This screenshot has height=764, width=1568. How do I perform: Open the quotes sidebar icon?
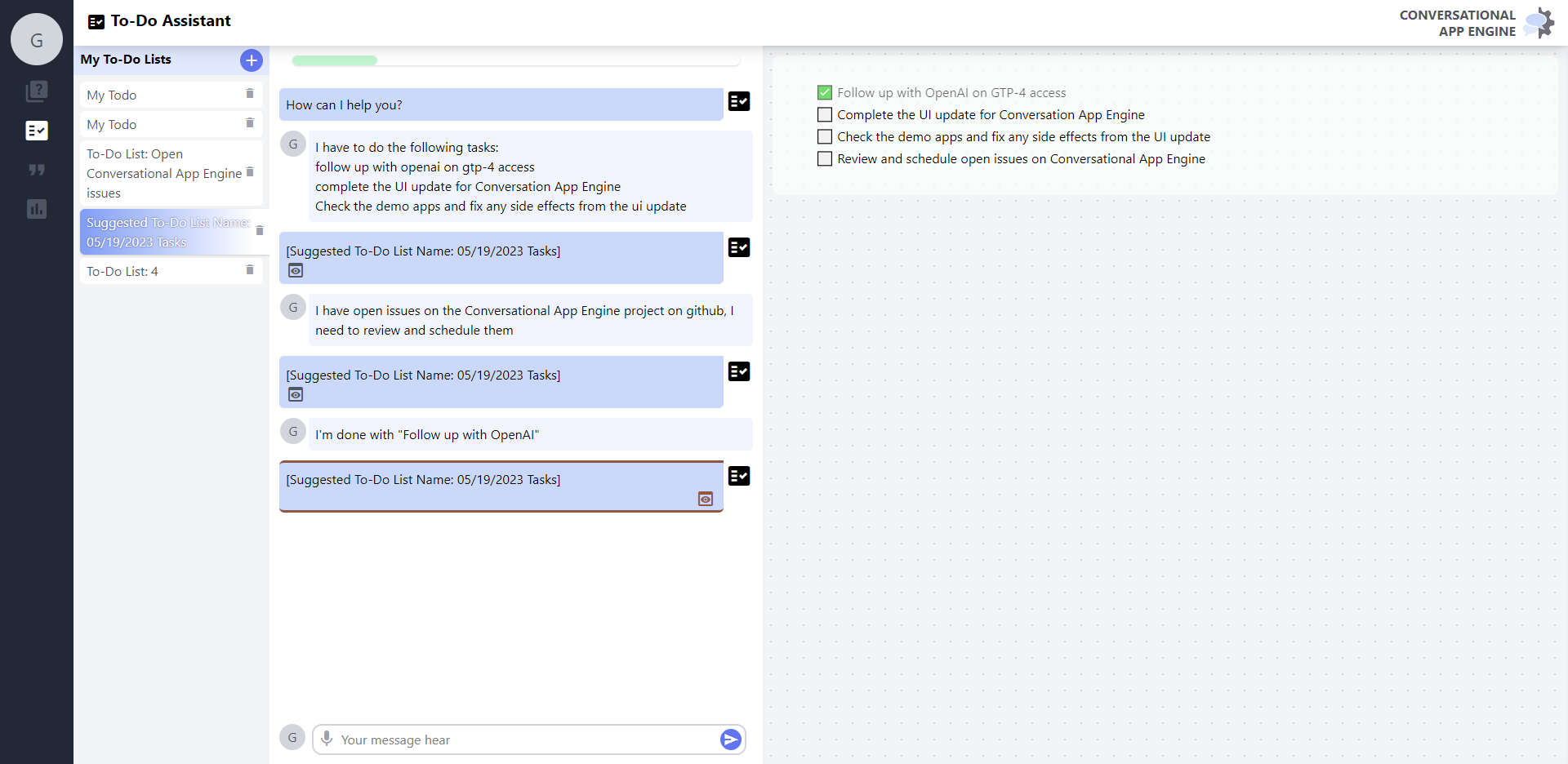(37, 170)
